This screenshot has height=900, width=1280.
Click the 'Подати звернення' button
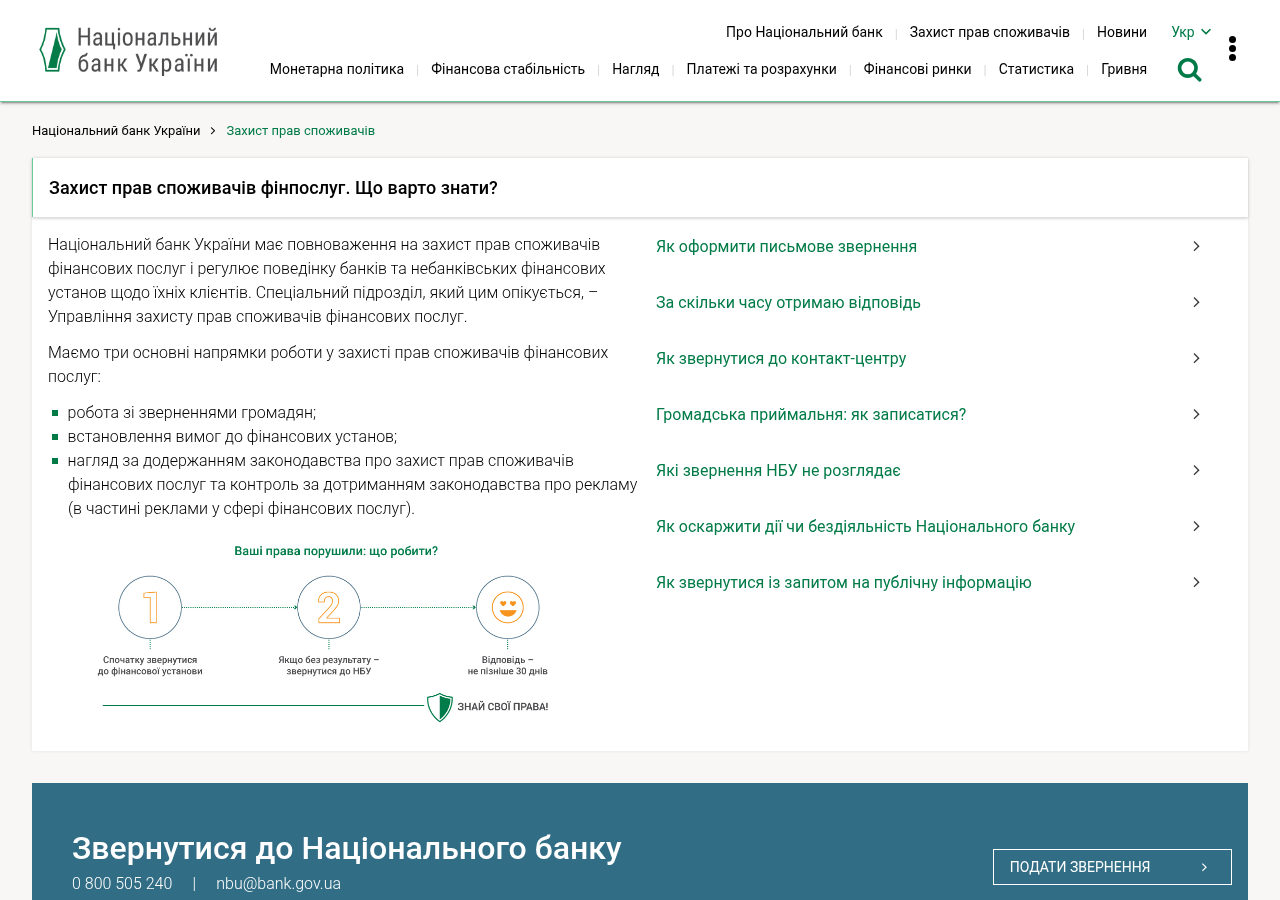(x=1112, y=867)
